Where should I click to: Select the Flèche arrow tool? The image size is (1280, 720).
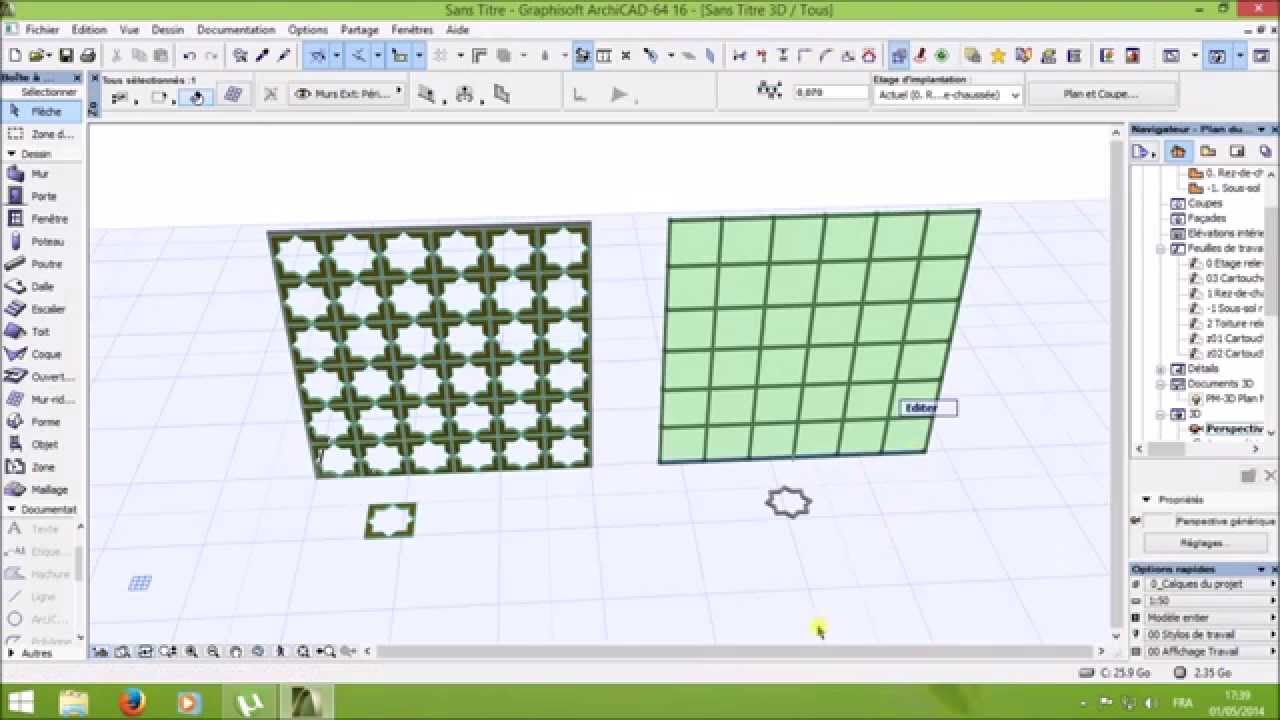point(40,111)
